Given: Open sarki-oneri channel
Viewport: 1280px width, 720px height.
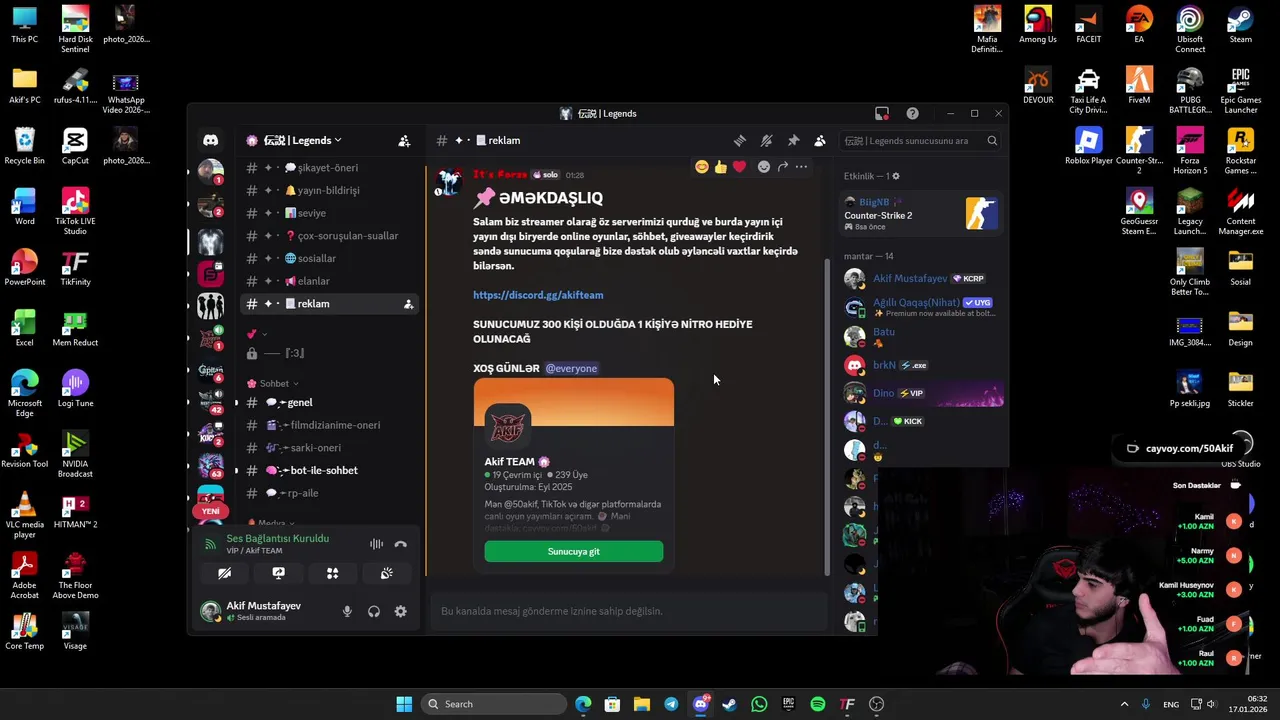Looking at the screenshot, I should 328,448.
